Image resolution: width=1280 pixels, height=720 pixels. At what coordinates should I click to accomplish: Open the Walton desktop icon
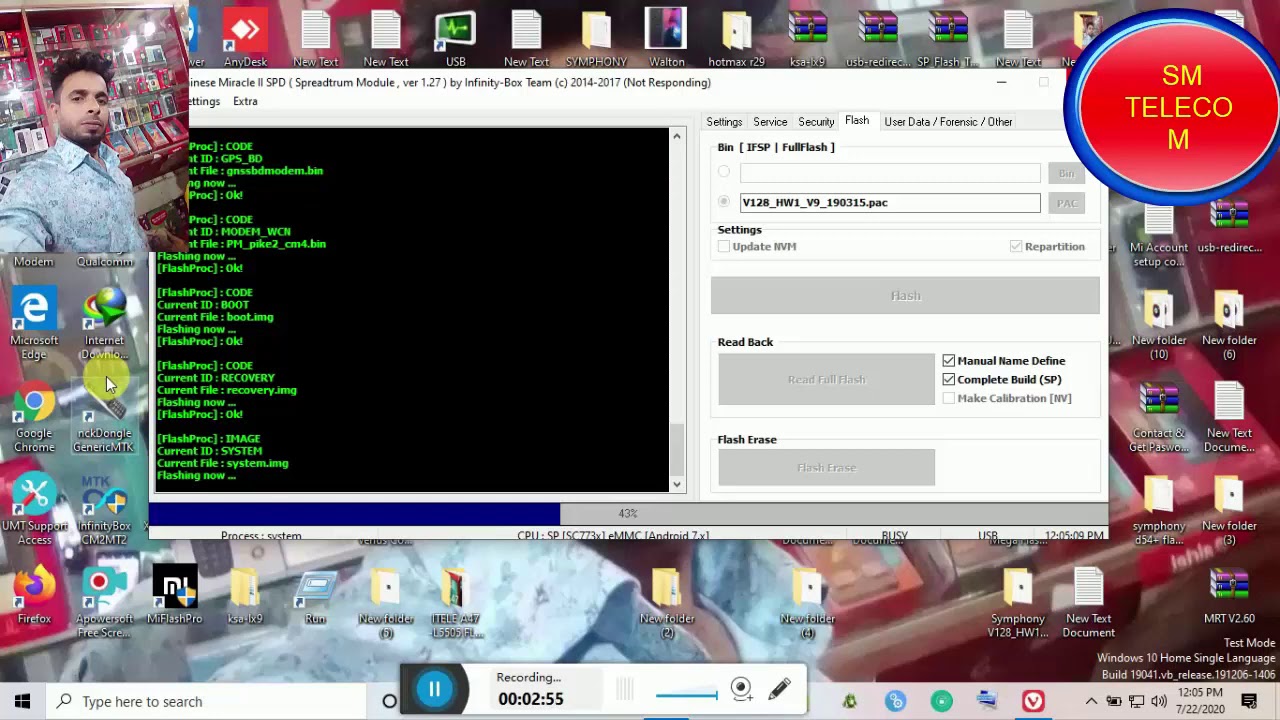click(x=666, y=38)
